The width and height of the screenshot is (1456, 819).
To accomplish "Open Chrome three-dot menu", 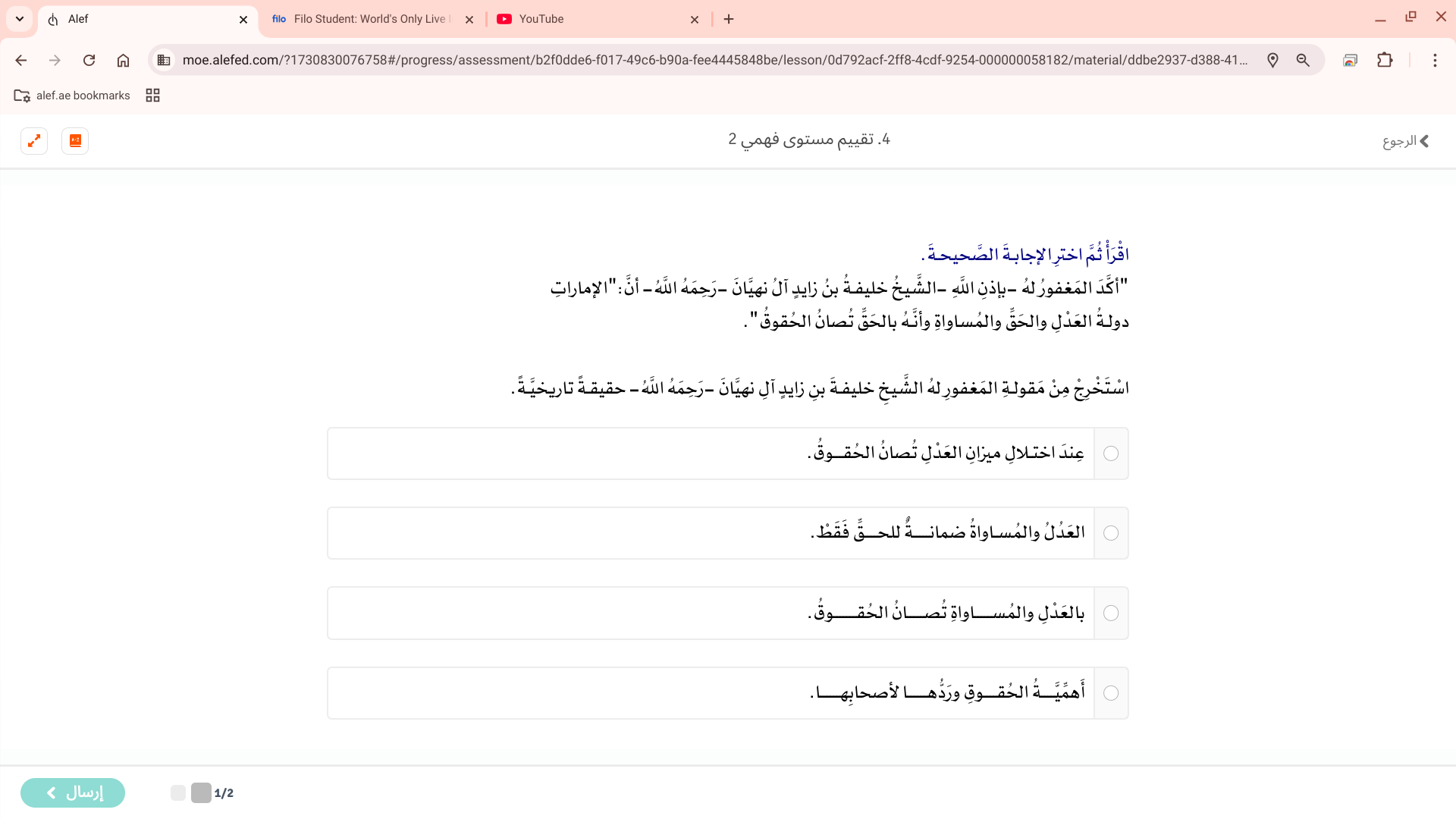I will [x=1435, y=60].
